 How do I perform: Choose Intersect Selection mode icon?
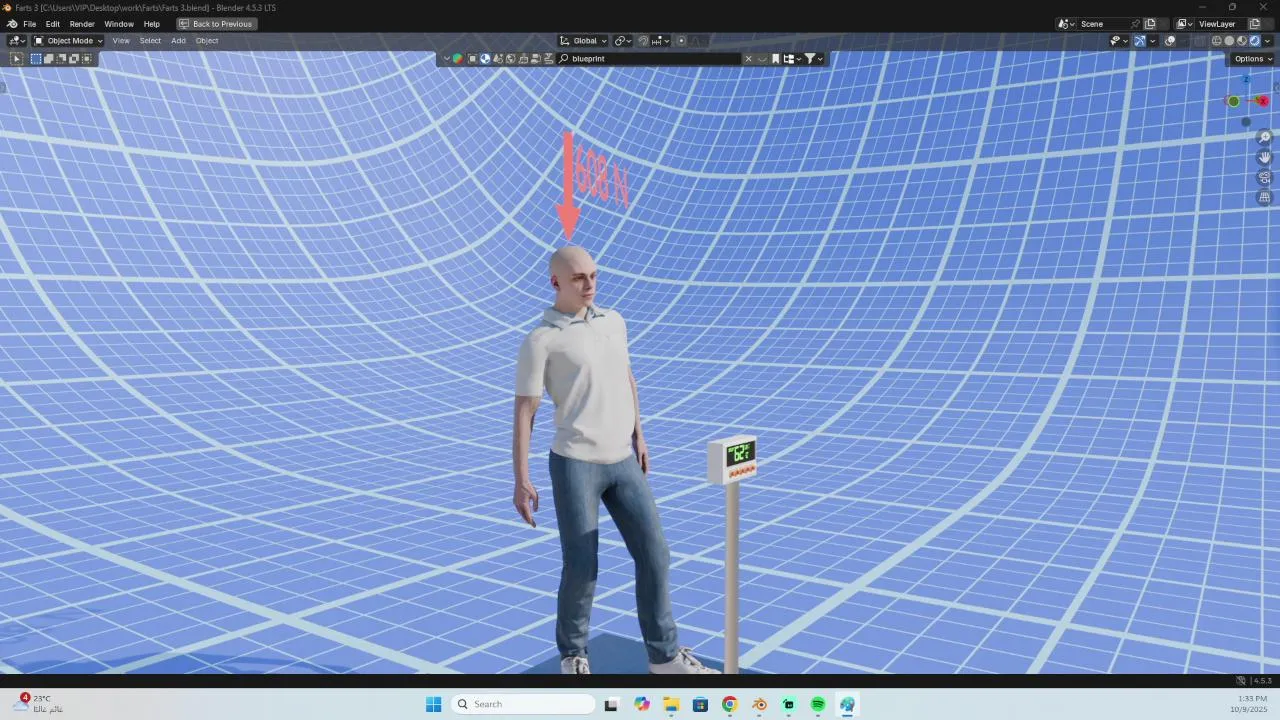(x=87, y=58)
